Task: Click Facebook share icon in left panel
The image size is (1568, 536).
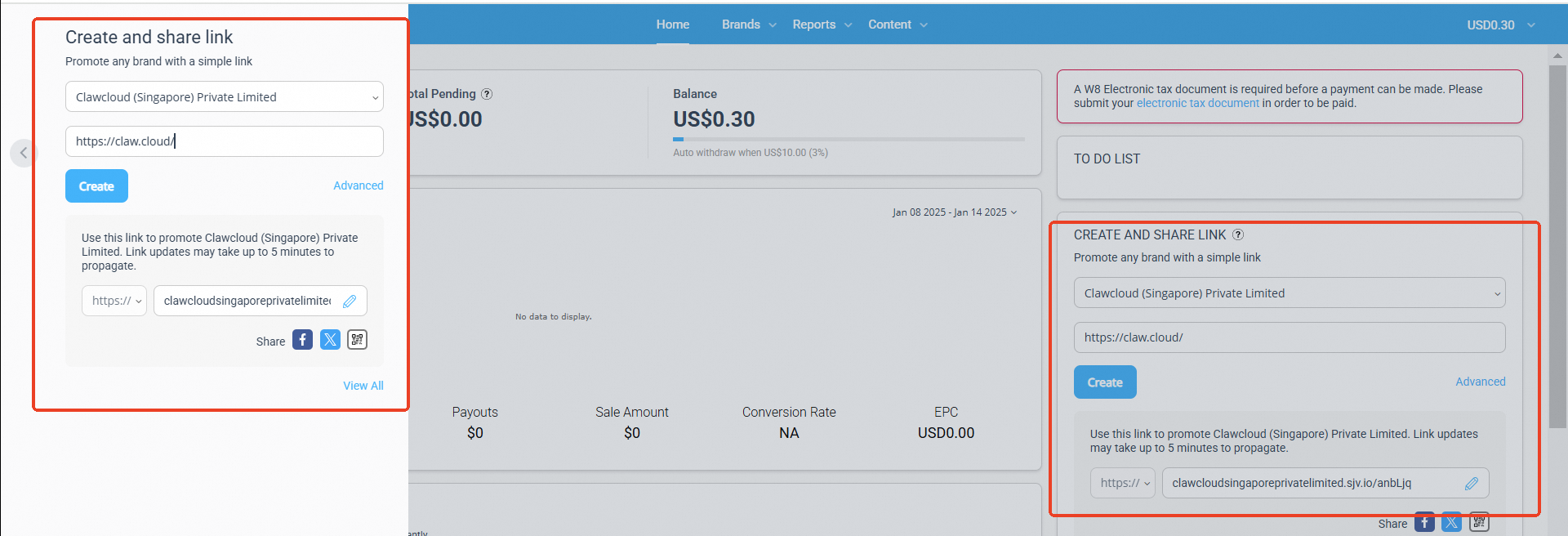Action: tap(302, 340)
